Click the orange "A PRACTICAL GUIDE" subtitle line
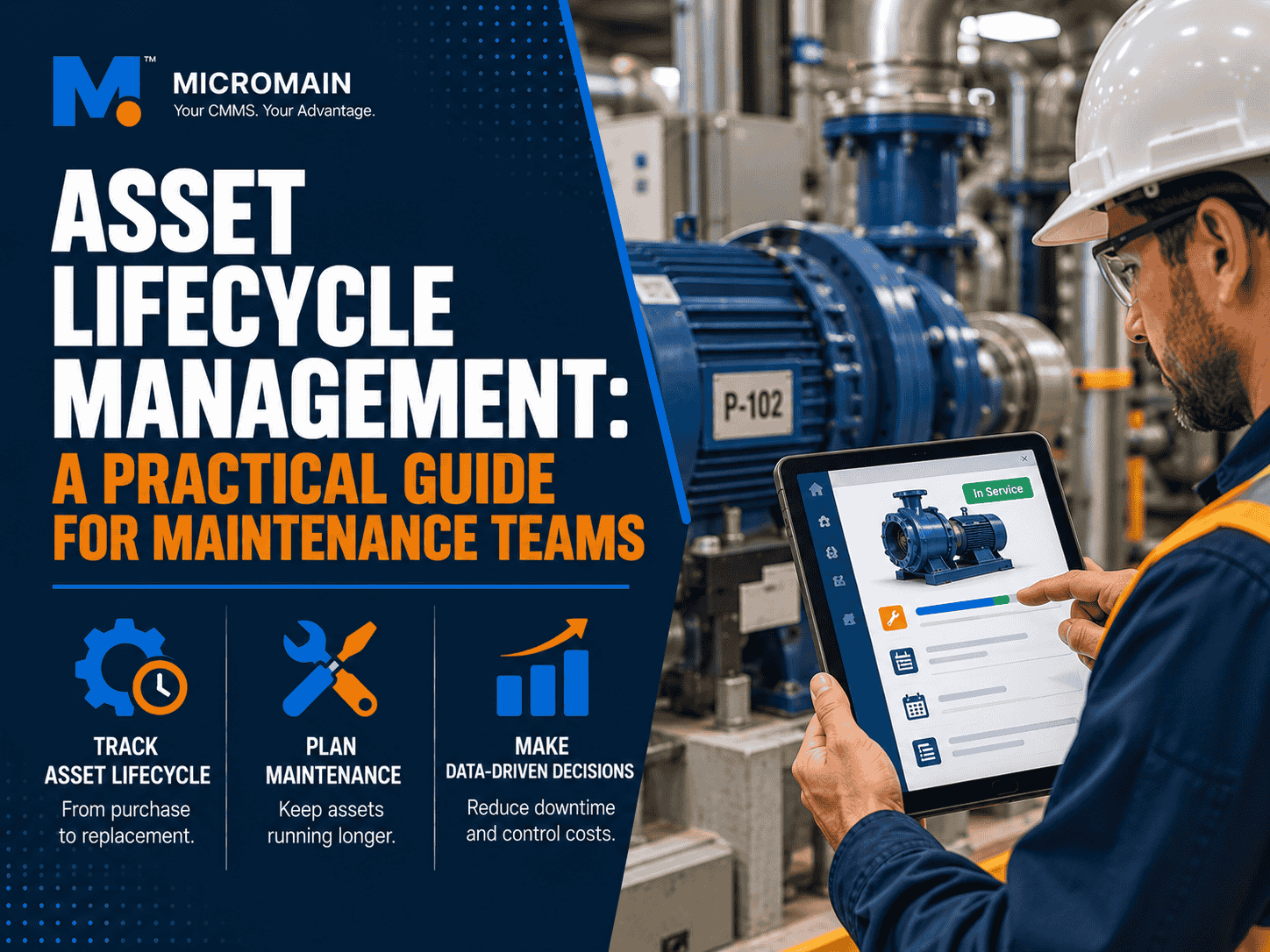1270x952 pixels. (x=303, y=480)
